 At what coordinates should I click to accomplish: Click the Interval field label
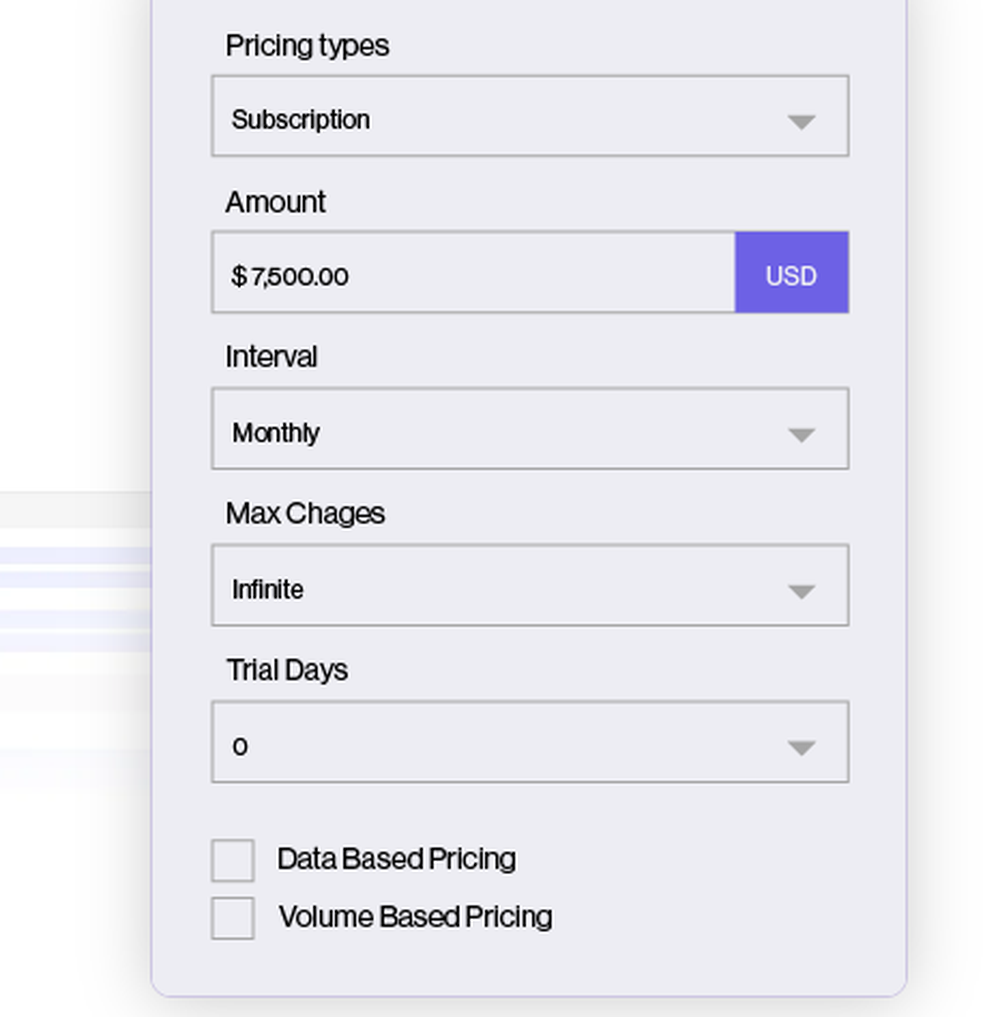[x=271, y=357]
